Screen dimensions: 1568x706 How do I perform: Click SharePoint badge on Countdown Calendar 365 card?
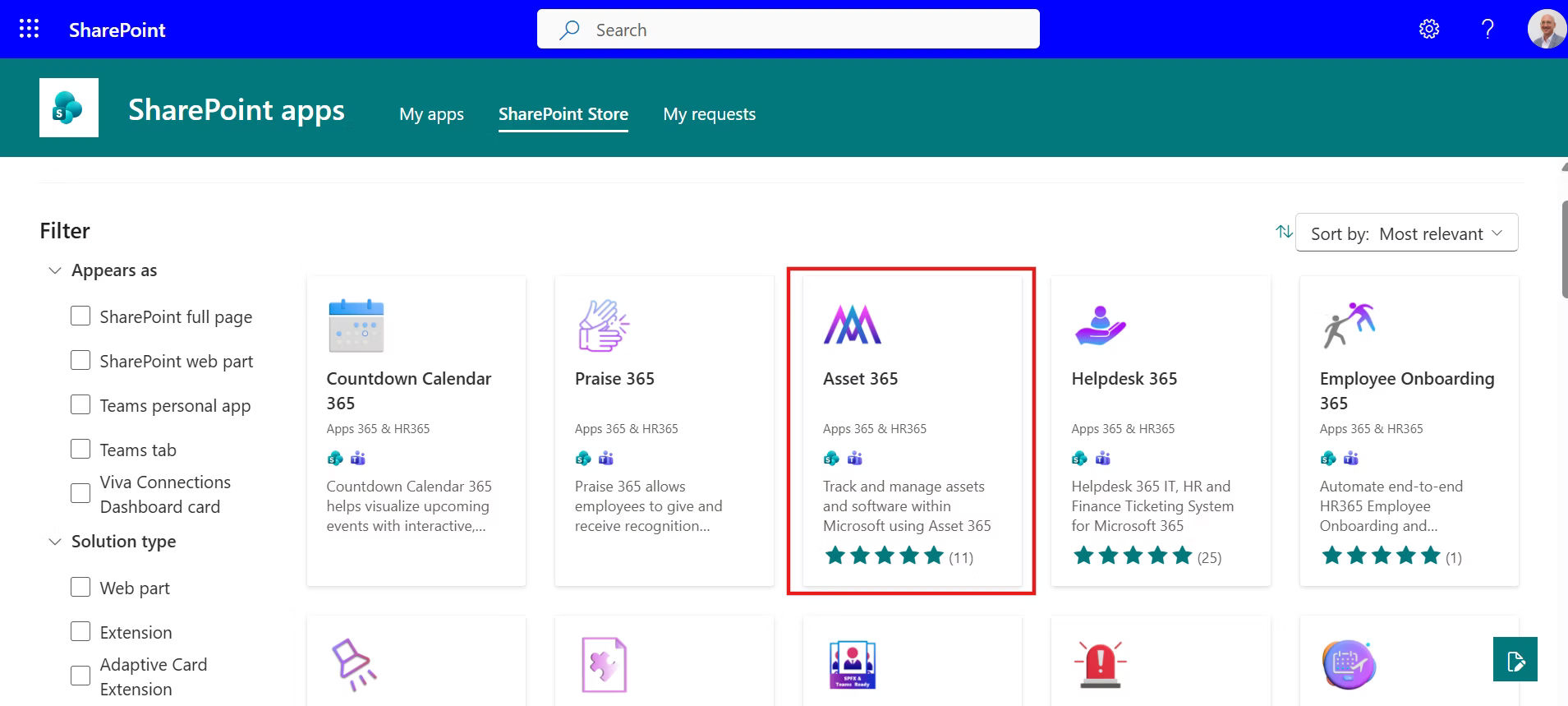335,458
